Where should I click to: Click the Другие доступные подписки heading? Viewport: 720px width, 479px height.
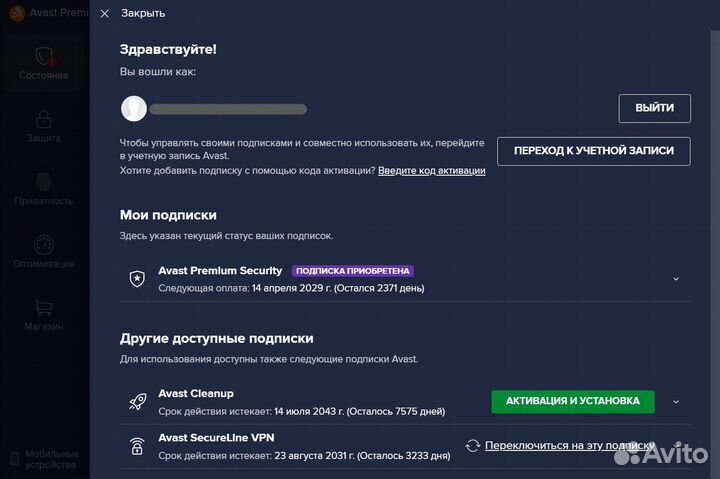(x=217, y=338)
